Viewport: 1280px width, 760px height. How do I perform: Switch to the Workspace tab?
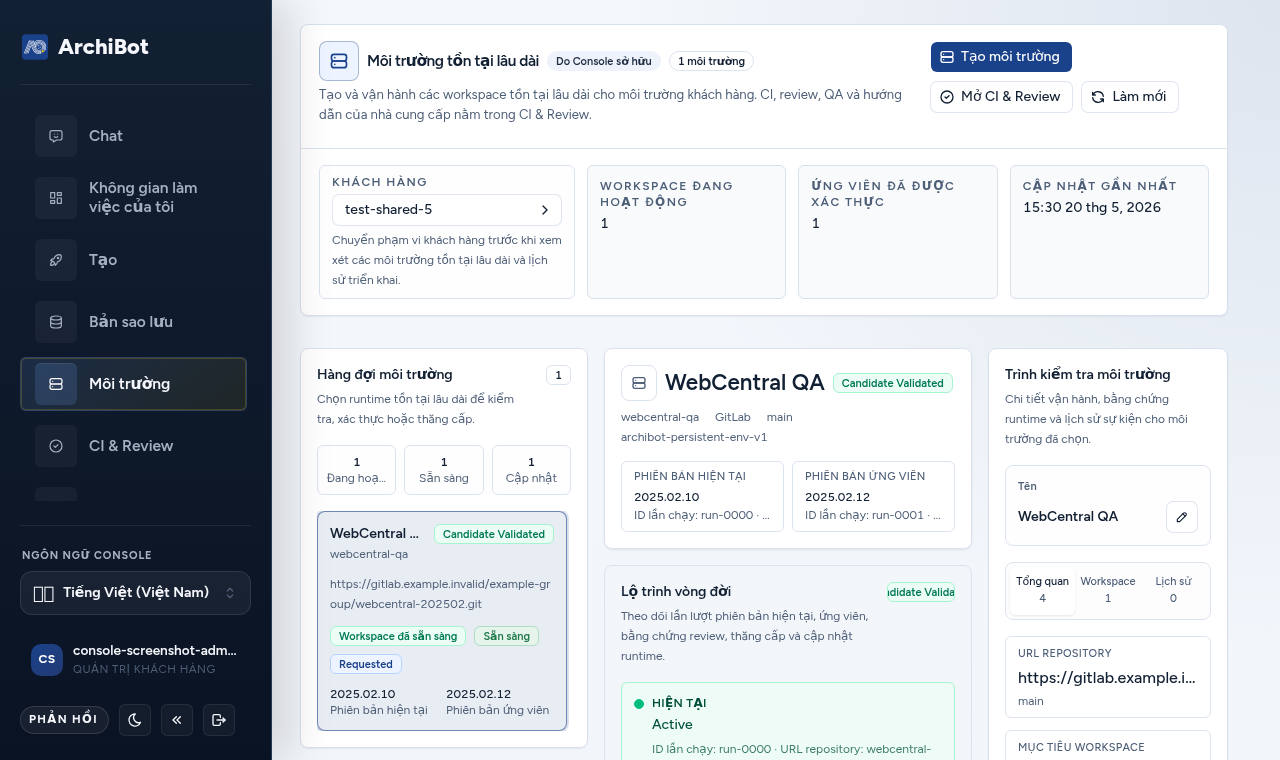[x=1108, y=590]
